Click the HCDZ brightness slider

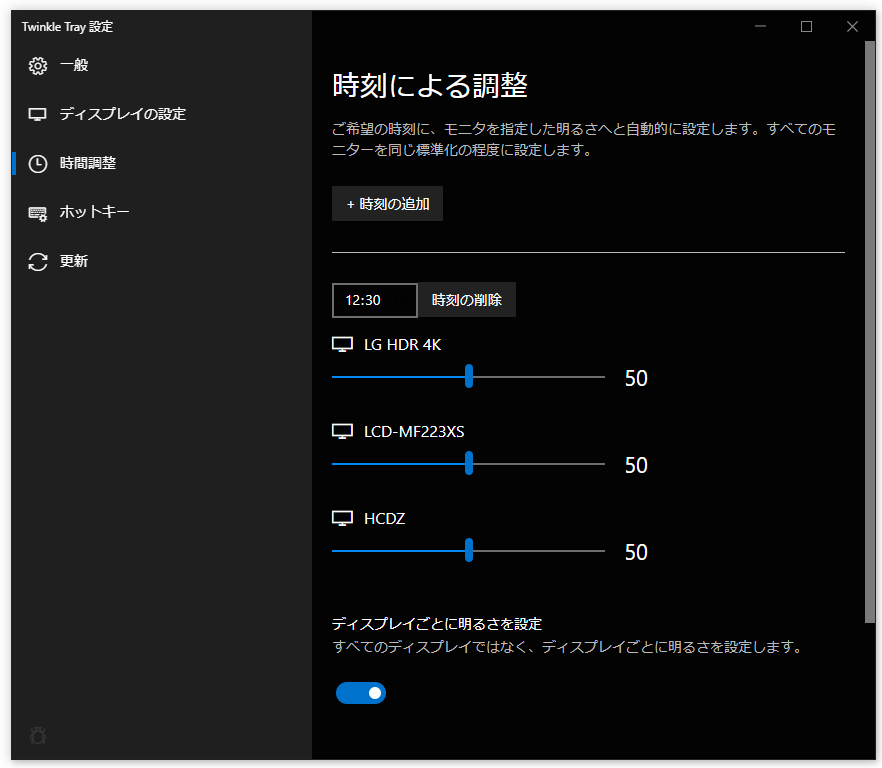pos(468,551)
